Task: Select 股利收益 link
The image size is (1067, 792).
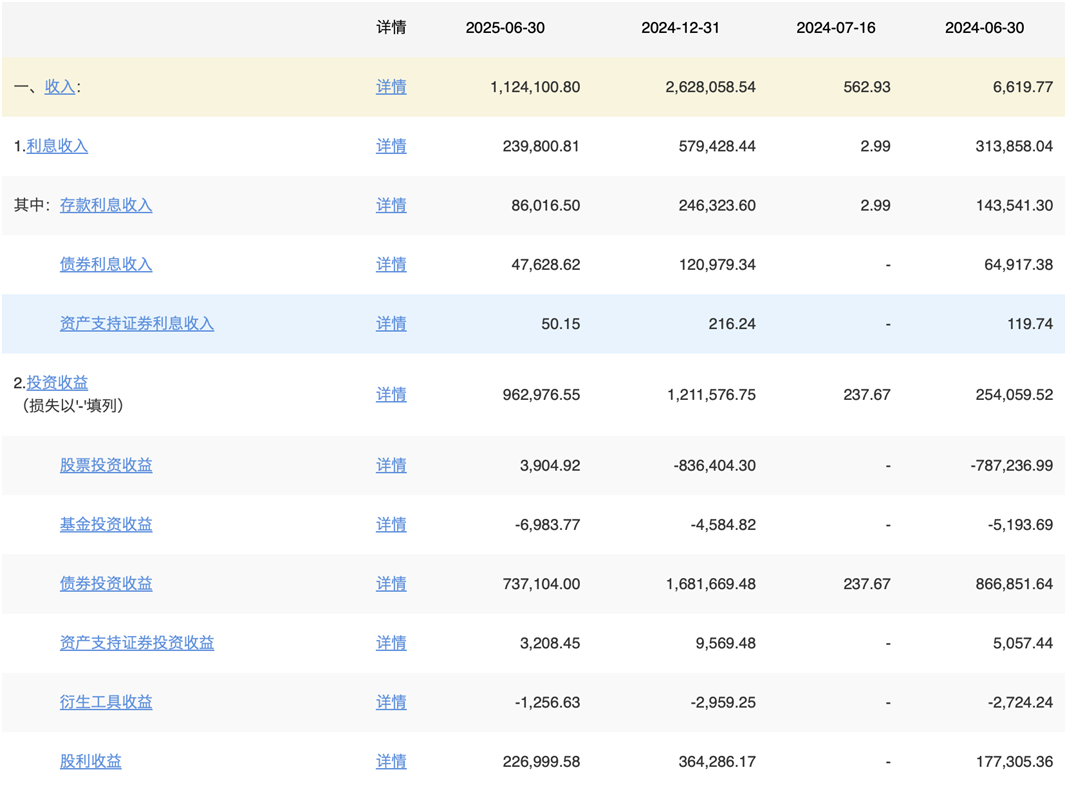Action: (91, 761)
